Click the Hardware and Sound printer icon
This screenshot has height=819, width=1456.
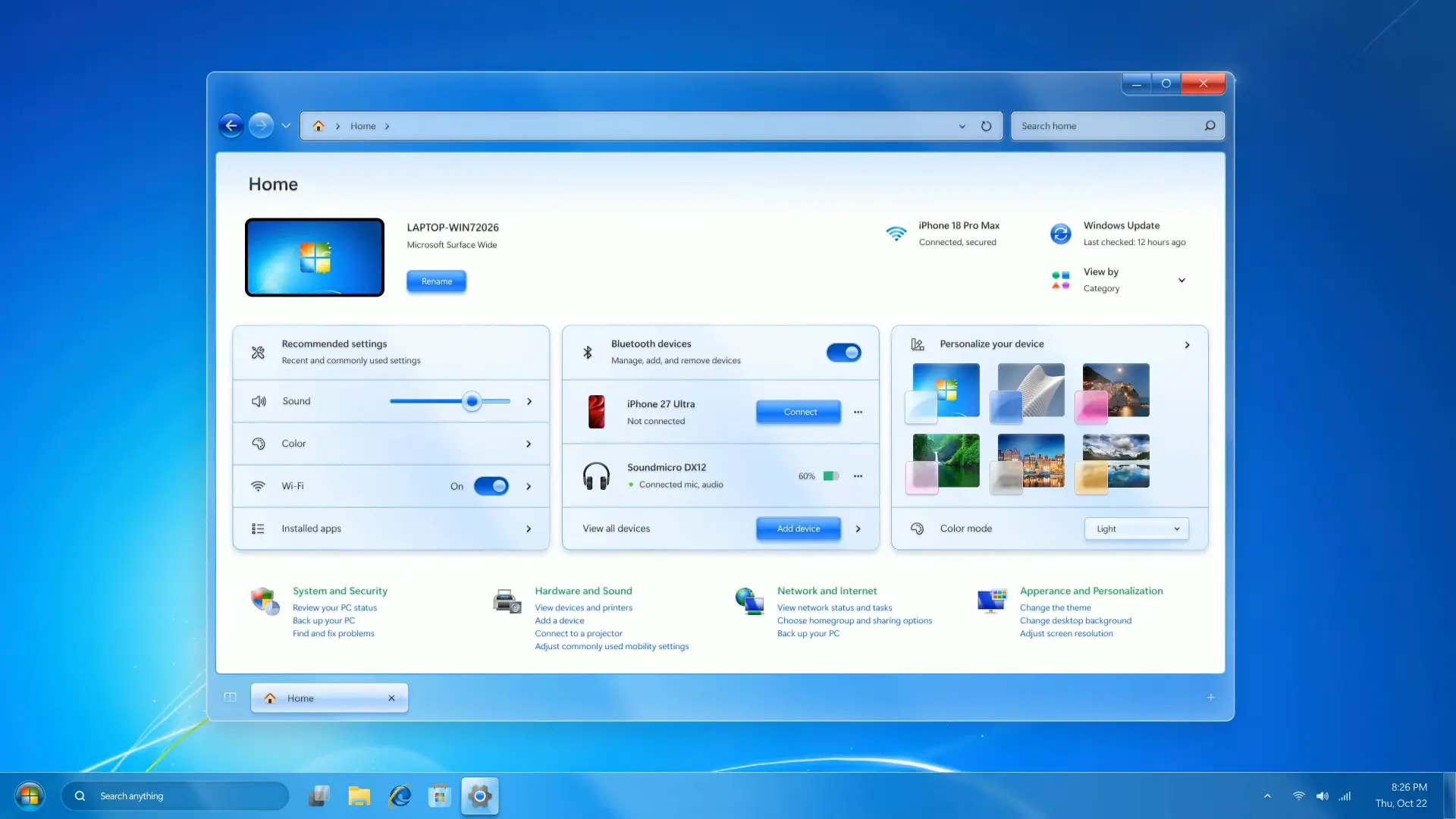coord(507,601)
